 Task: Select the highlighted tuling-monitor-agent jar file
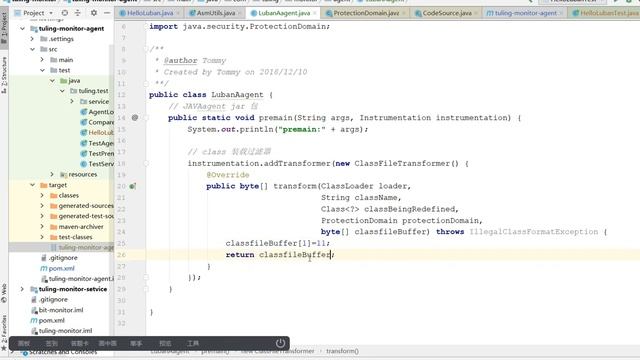pos(82,247)
